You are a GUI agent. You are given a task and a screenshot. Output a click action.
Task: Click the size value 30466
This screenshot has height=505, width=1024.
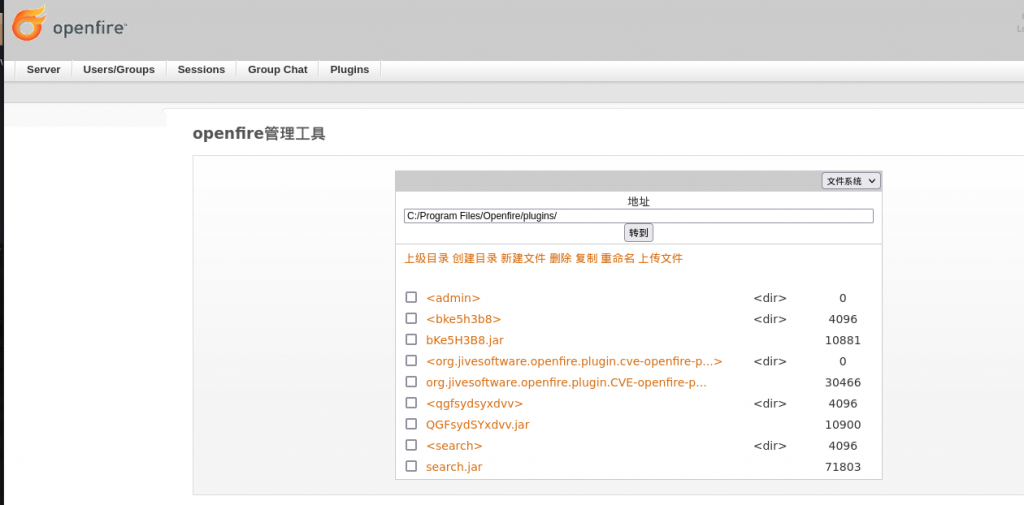(x=843, y=382)
